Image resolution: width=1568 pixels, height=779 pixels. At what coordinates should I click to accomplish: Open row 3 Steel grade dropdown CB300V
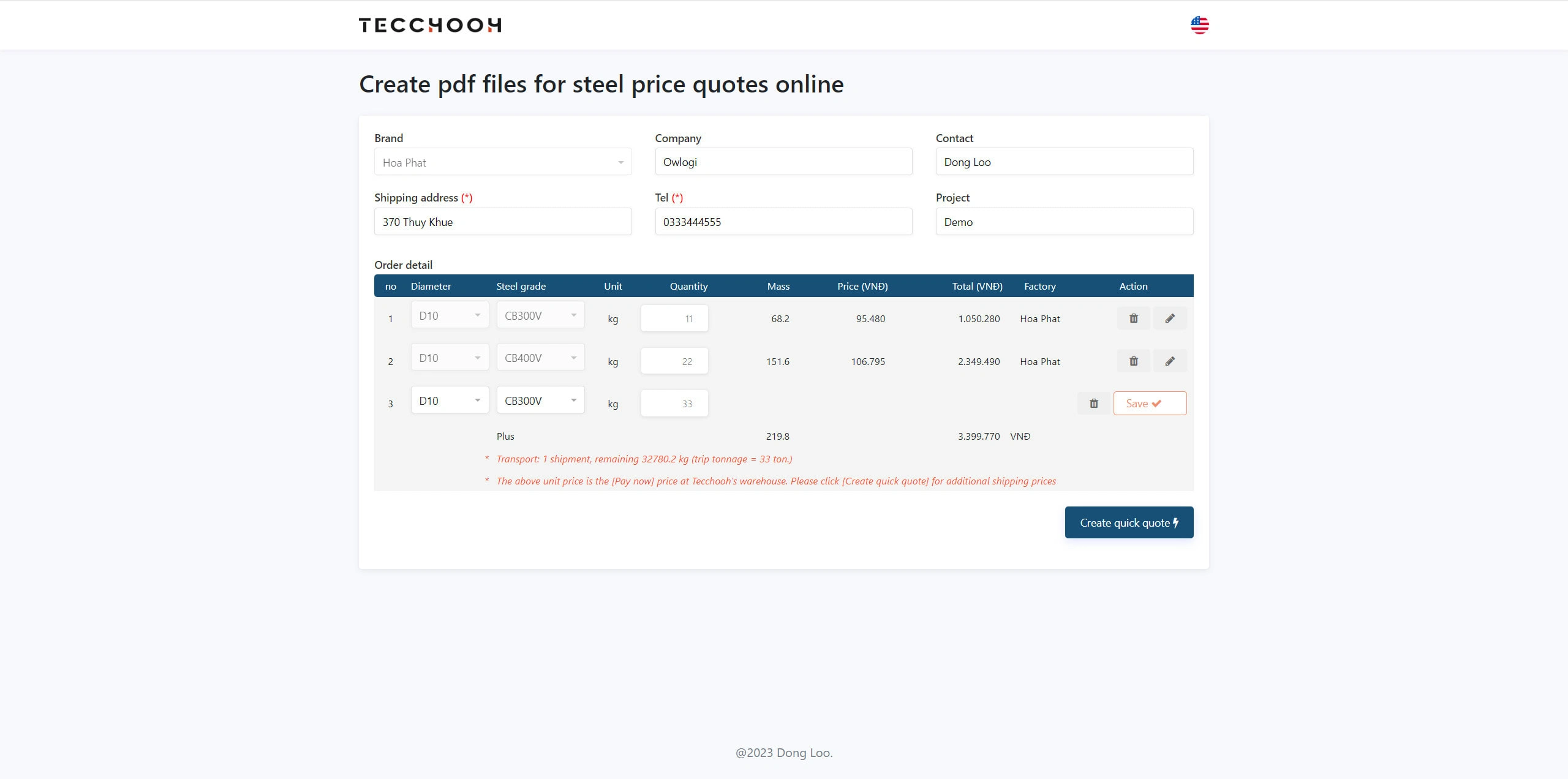pyautogui.click(x=540, y=401)
